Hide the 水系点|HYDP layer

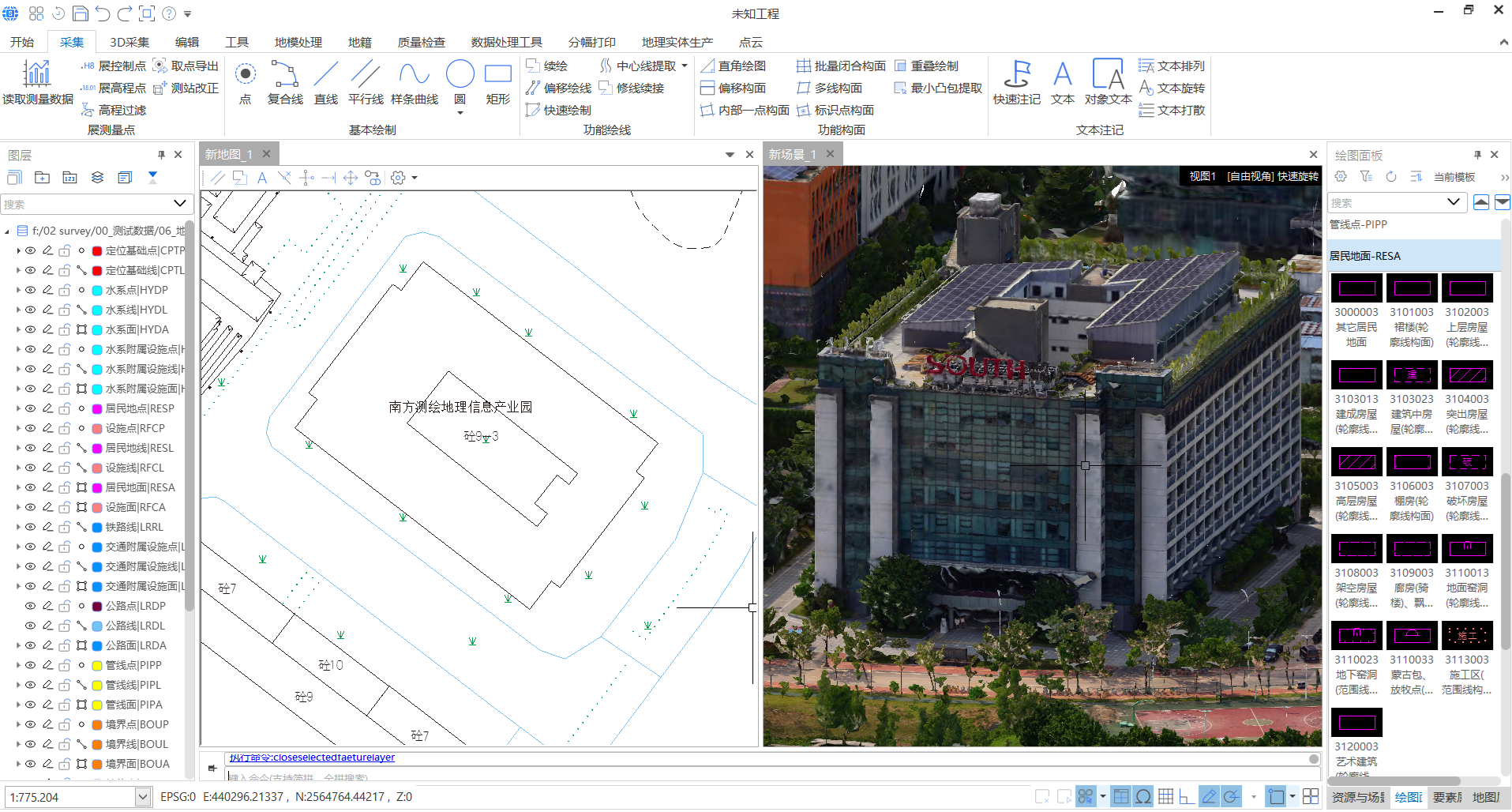(31, 290)
